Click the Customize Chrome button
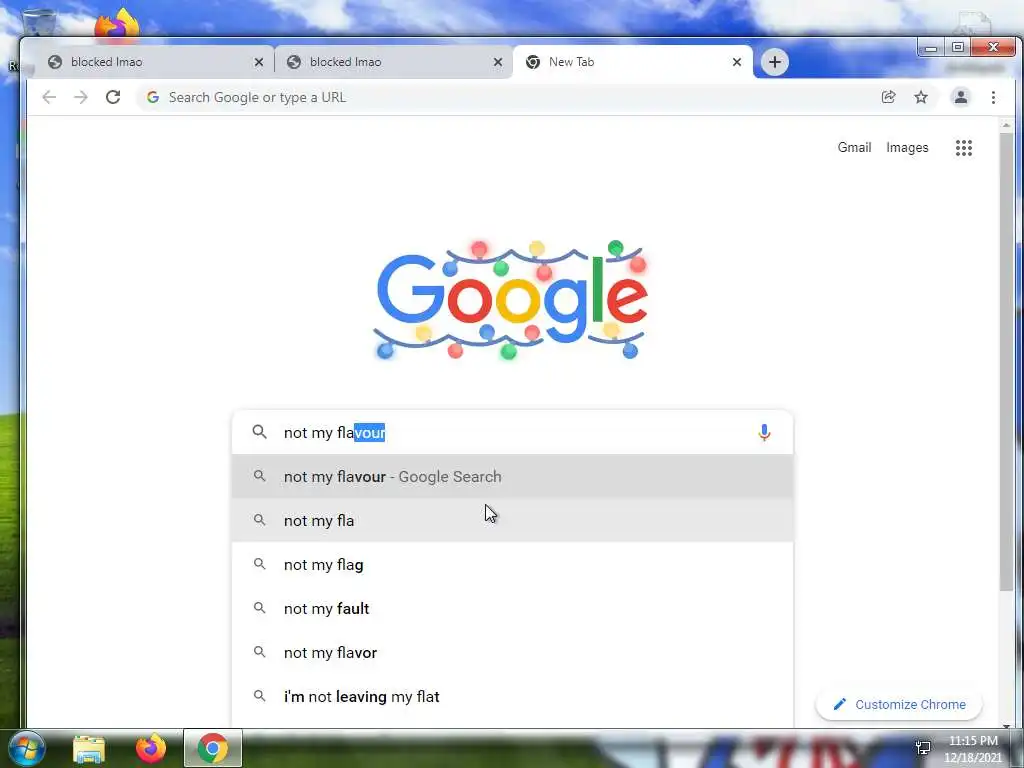 899,705
